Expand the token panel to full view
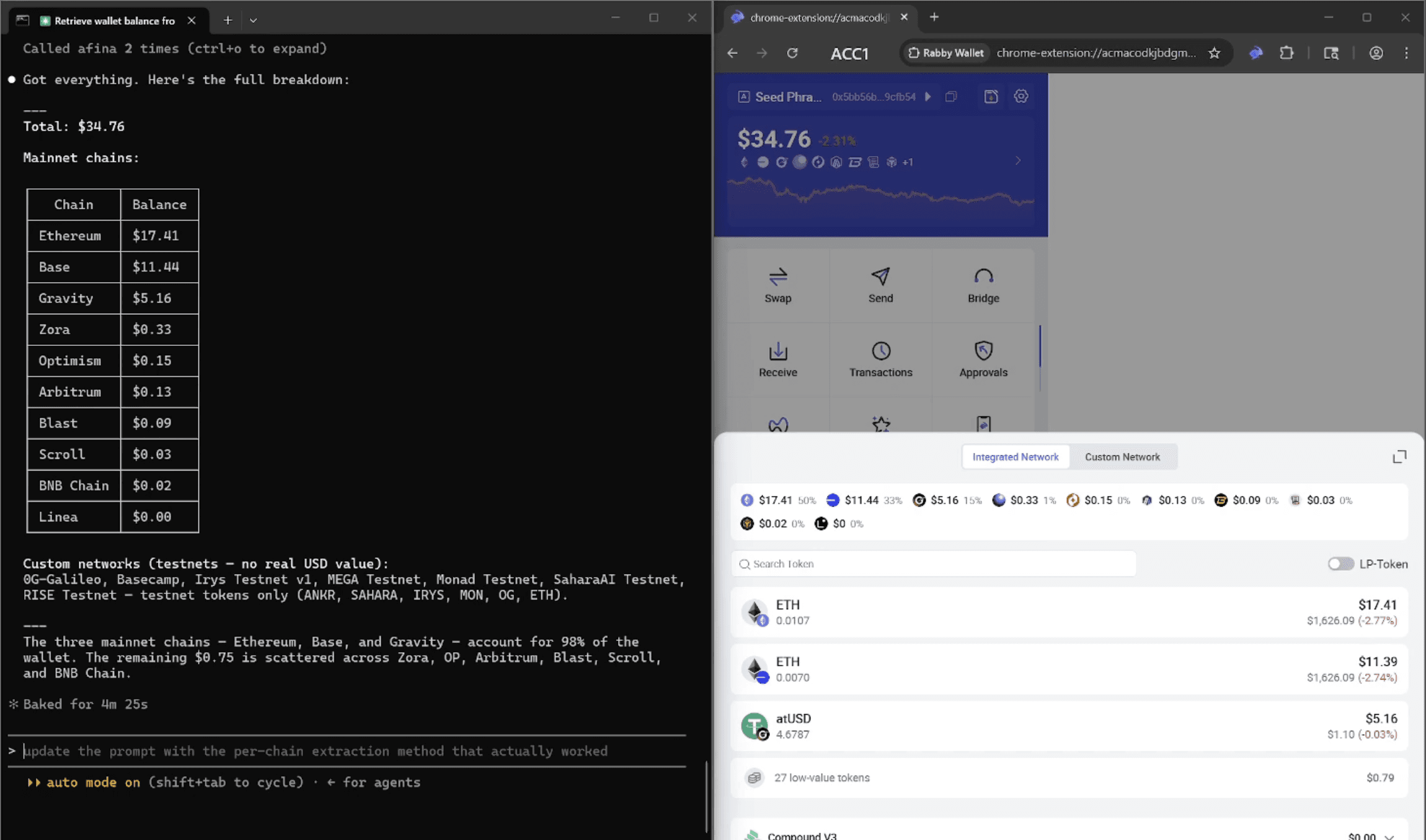Image resolution: width=1426 pixels, height=840 pixels. [x=1399, y=457]
